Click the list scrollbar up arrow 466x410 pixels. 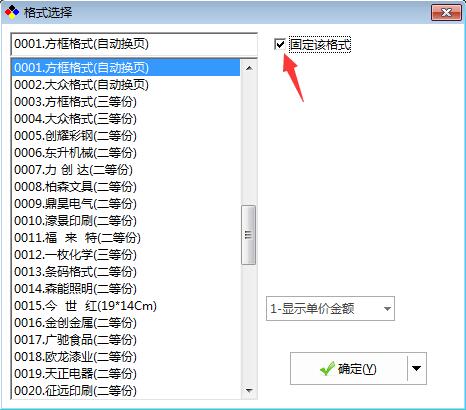pos(249,68)
